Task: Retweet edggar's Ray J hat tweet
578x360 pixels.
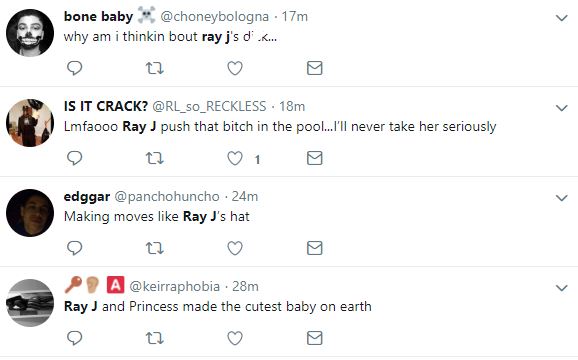Action: (154, 248)
